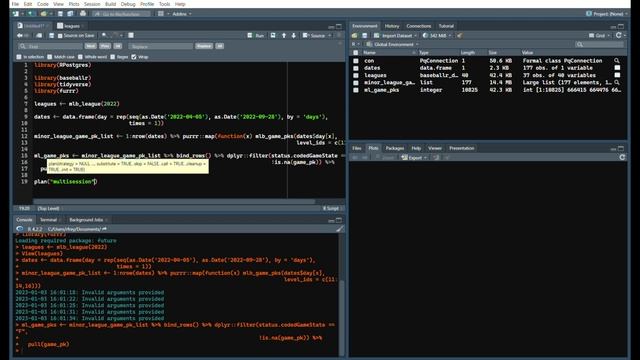
Task: Click the Replace button
Action: (204, 46)
